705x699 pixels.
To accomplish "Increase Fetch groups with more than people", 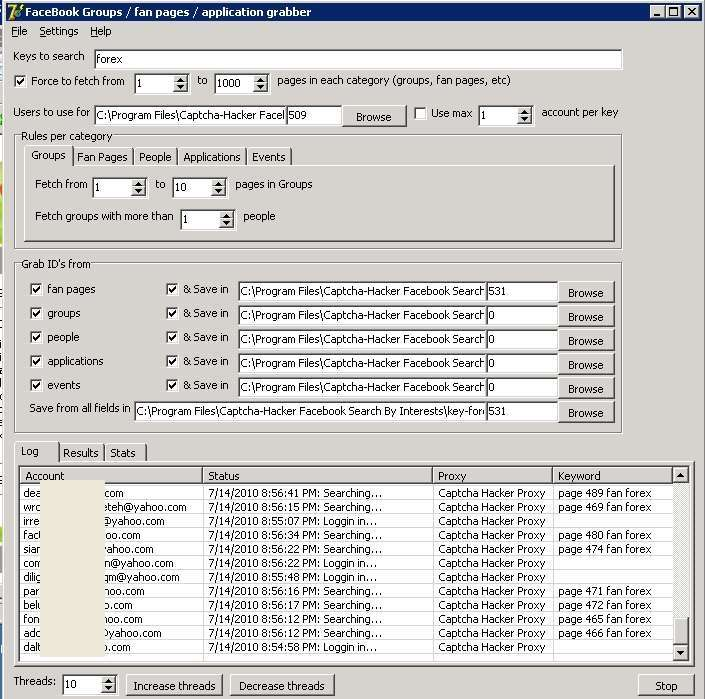I will coord(227,215).
